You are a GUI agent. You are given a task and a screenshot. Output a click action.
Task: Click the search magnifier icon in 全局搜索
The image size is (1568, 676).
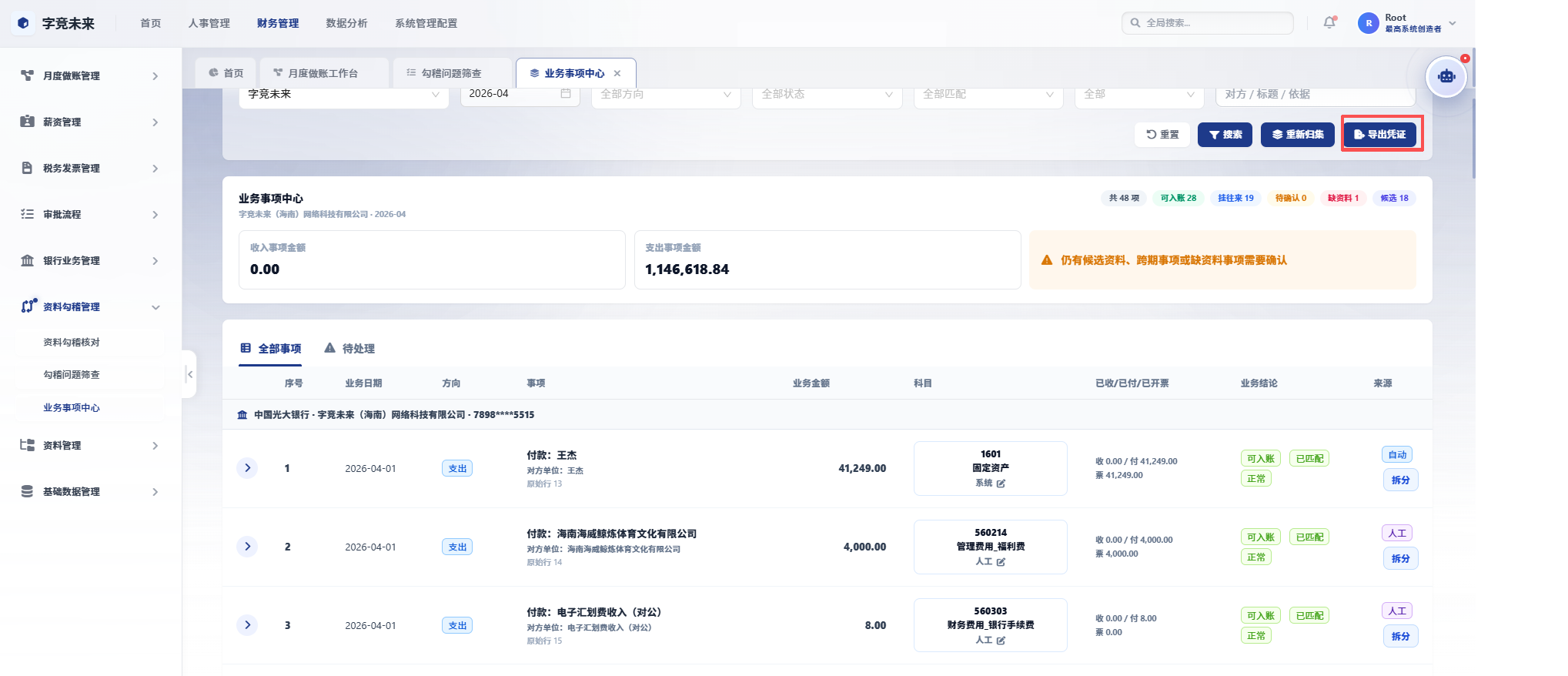point(1135,23)
